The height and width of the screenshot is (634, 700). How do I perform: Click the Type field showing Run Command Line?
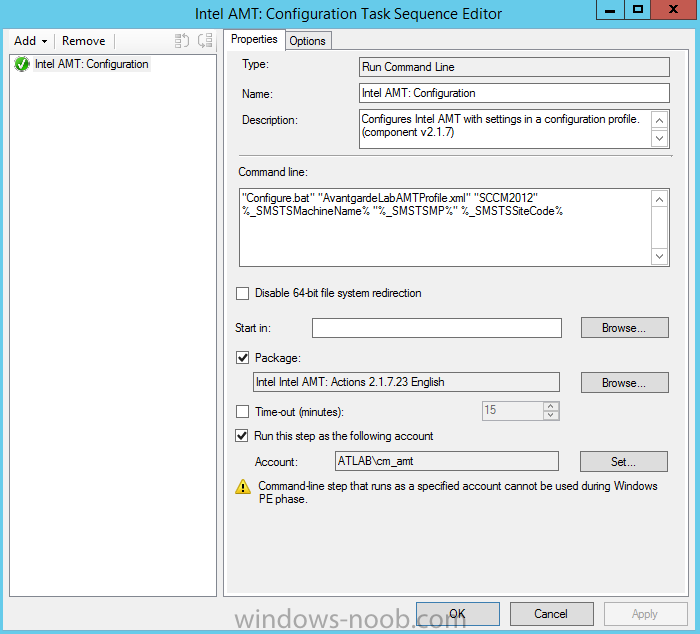514,67
